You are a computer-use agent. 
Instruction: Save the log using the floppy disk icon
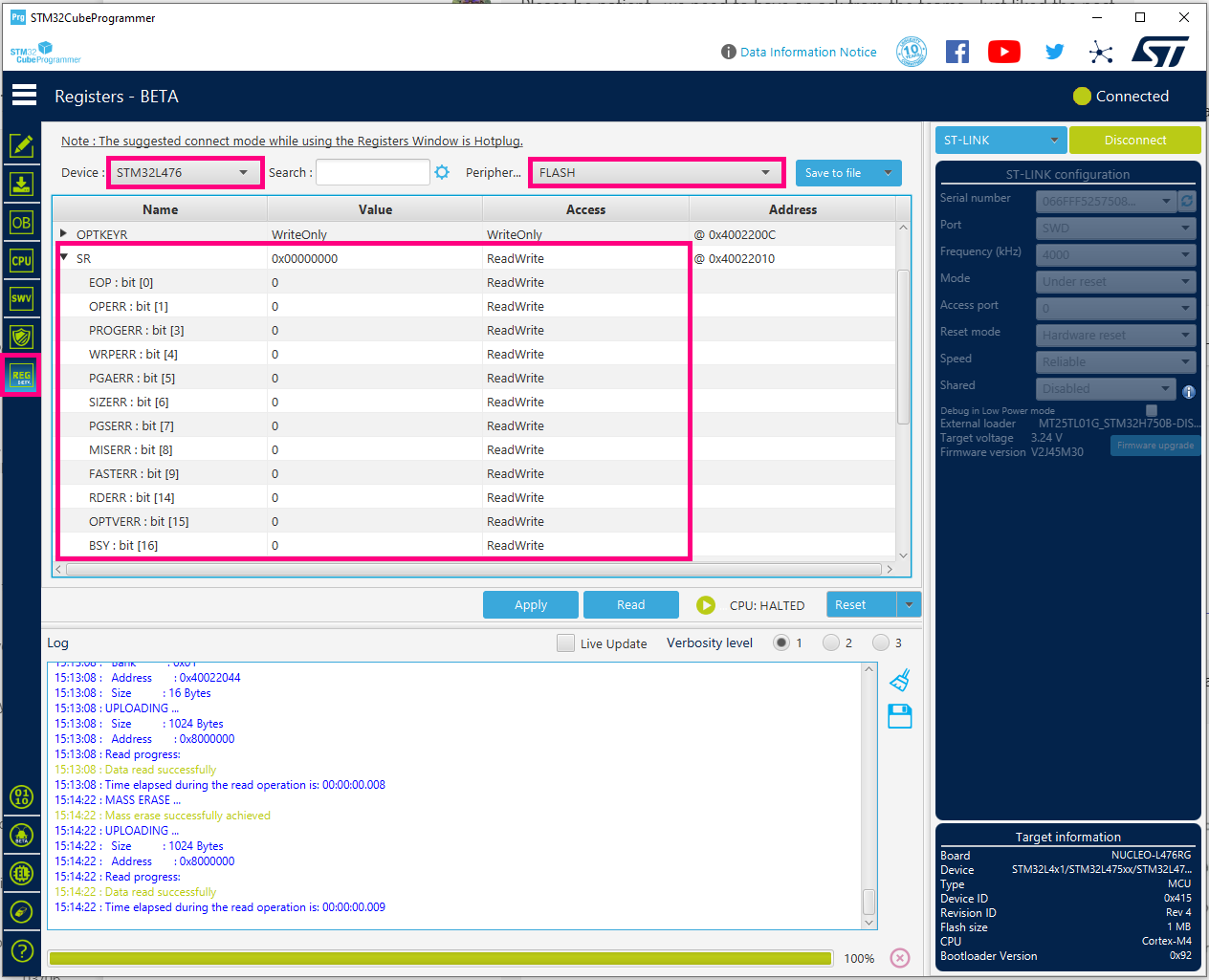[898, 716]
